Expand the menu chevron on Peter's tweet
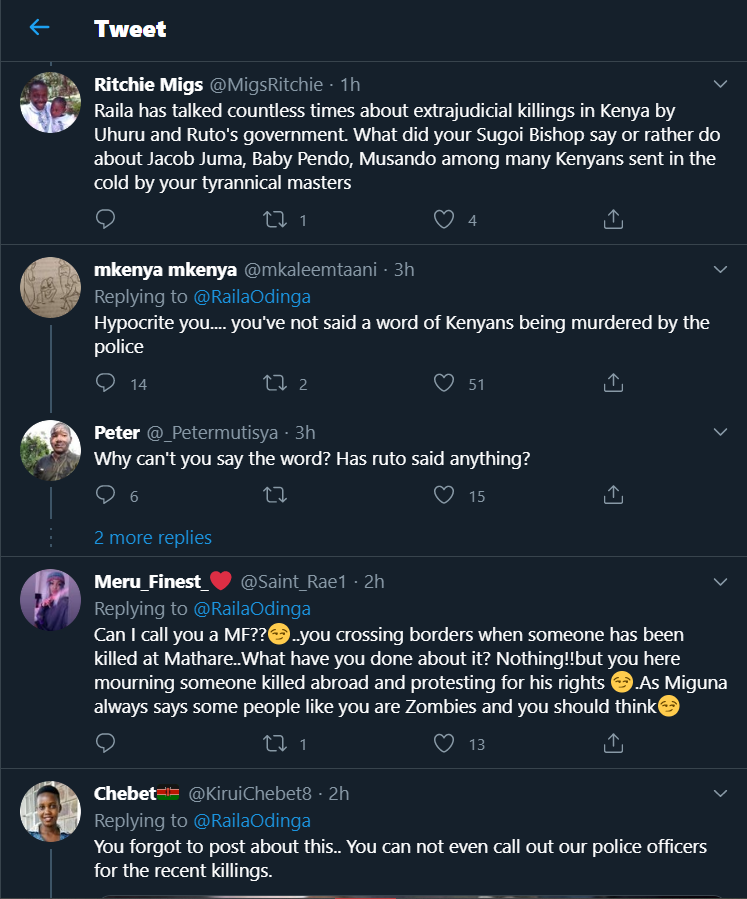The width and height of the screenshot is (747, 899). click(x=719, y=432)
